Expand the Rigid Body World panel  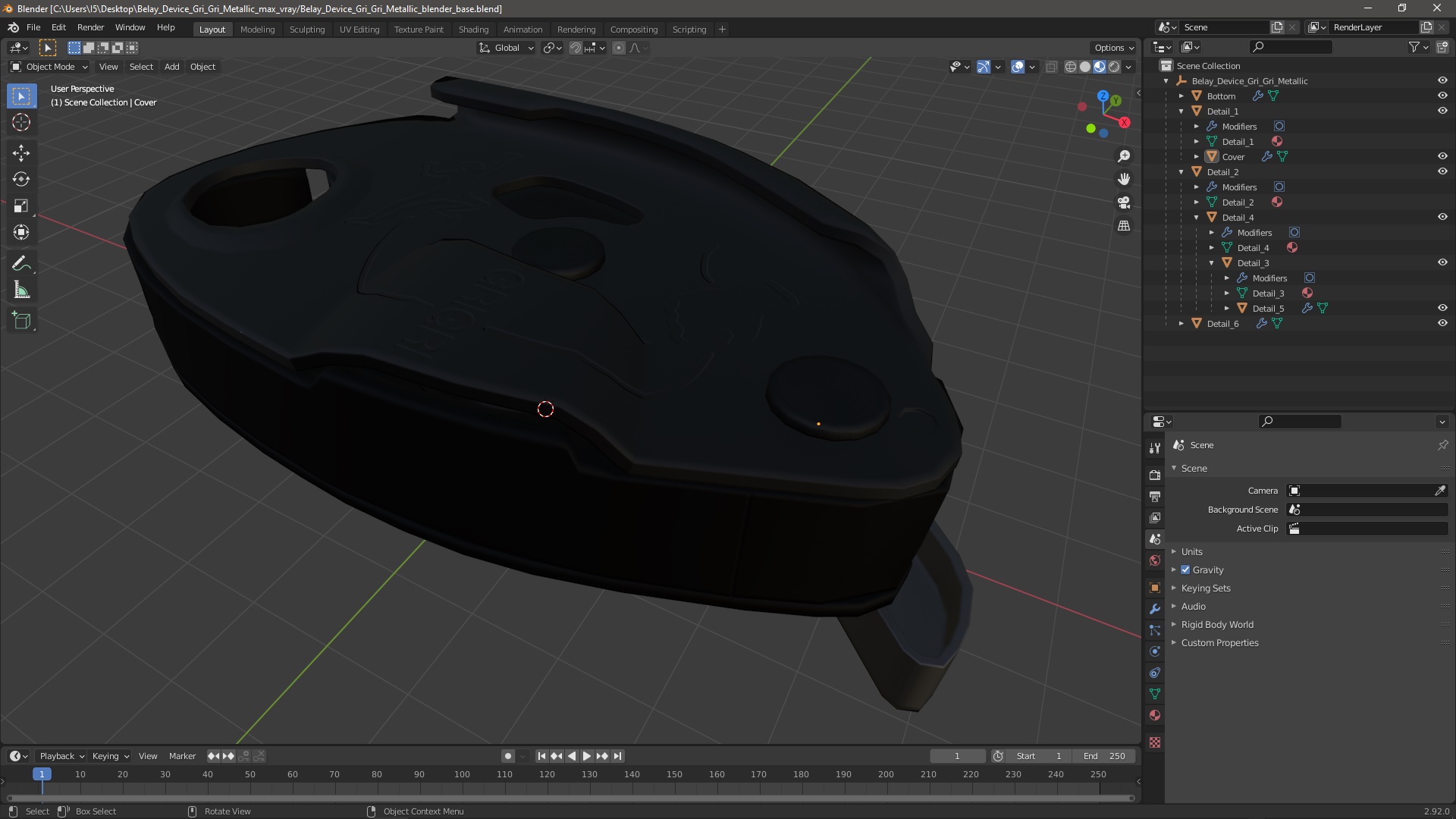pyautogui.click(x=1217, y=624)
